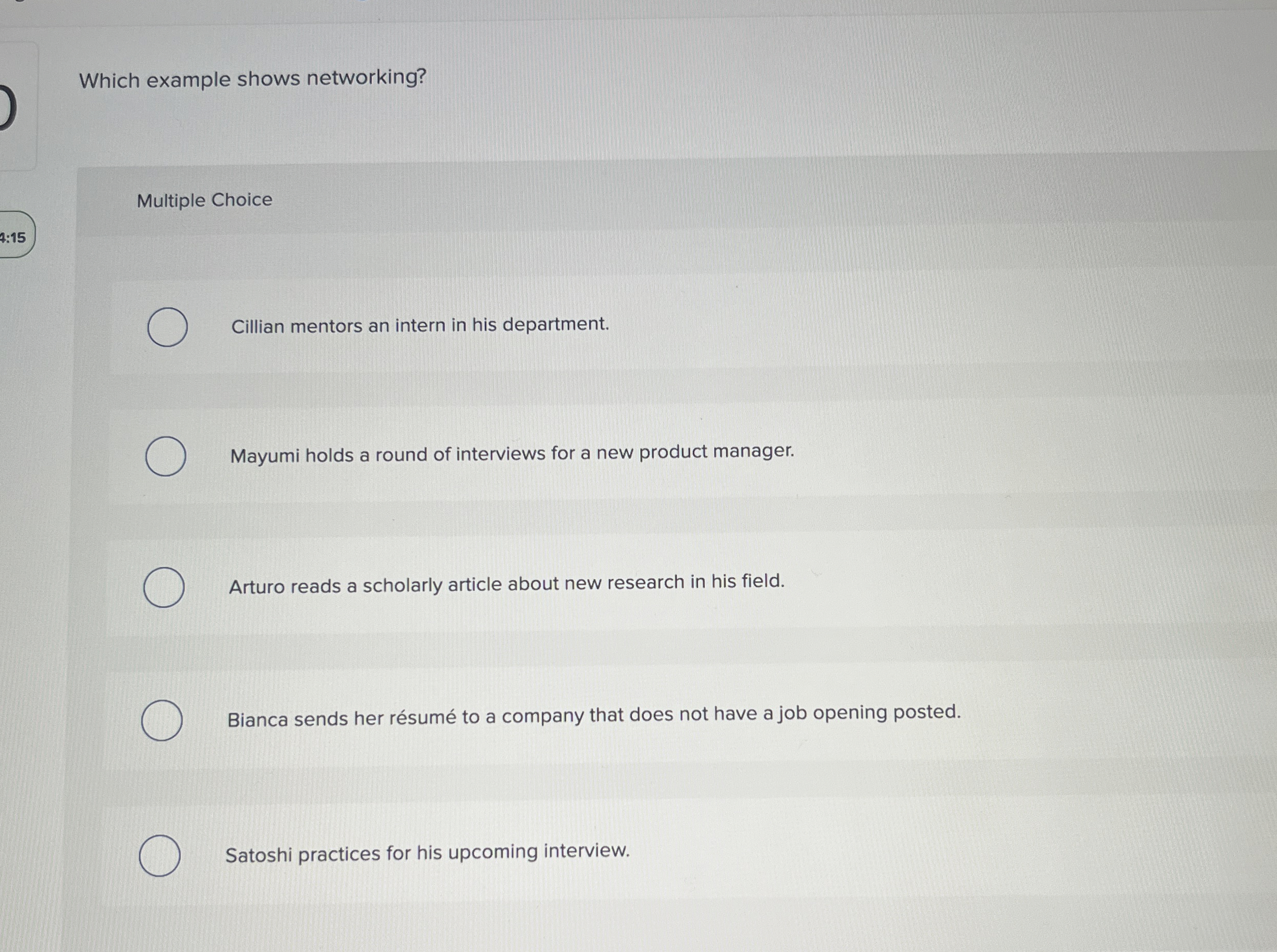Click the Multiple Choice label
This screenshot has height=952, width=1277.
click(204, 200)
